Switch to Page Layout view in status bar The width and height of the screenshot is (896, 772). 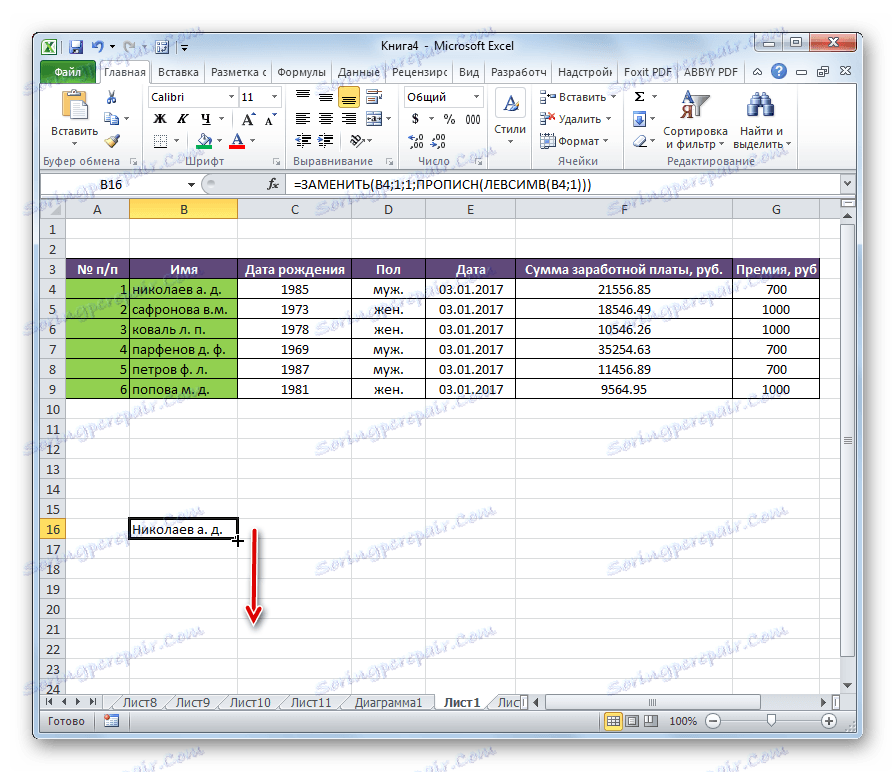tap(631, 721)
